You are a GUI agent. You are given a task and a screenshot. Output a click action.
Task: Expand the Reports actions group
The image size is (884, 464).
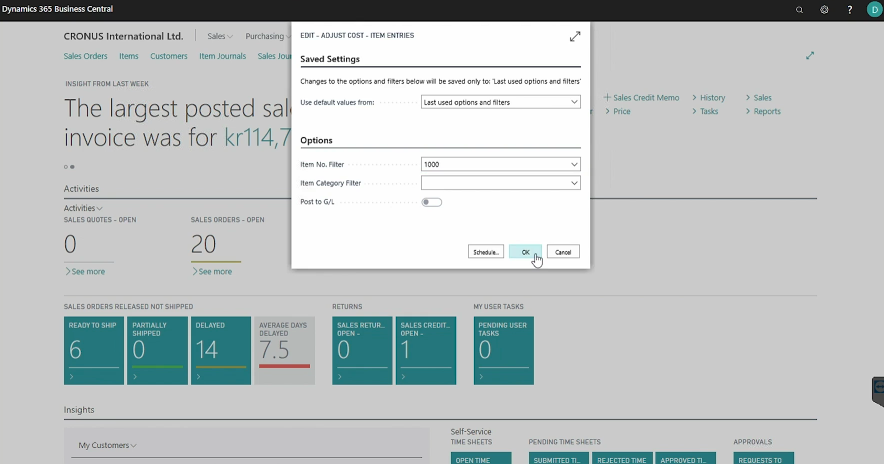[763, 111]
